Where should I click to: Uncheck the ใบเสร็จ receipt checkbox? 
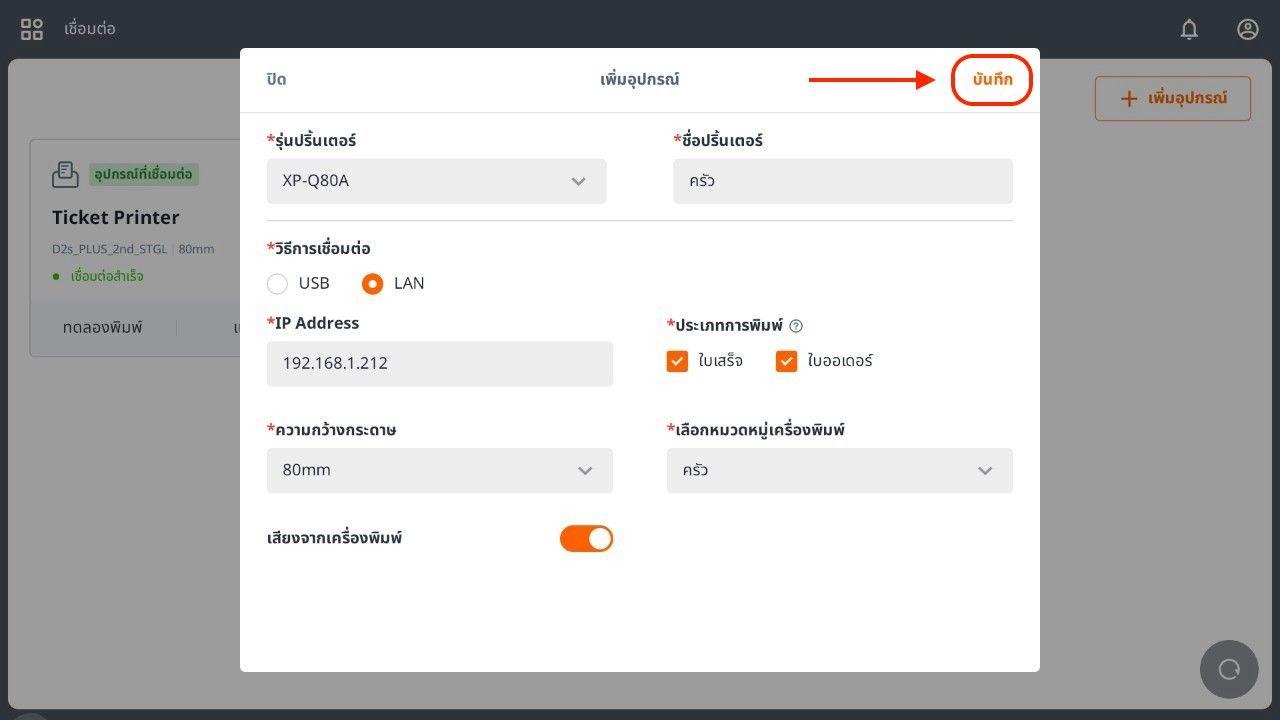(678, 361)
